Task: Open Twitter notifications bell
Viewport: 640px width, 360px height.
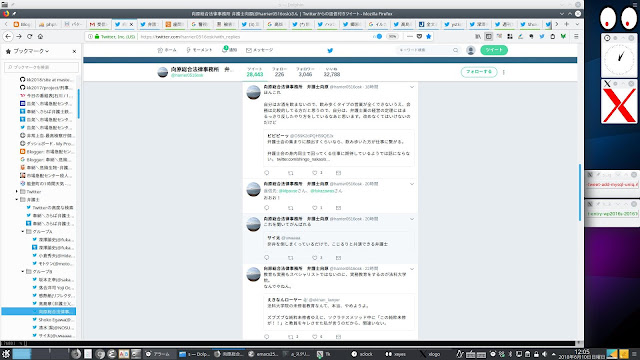Action: coord(229,50)
